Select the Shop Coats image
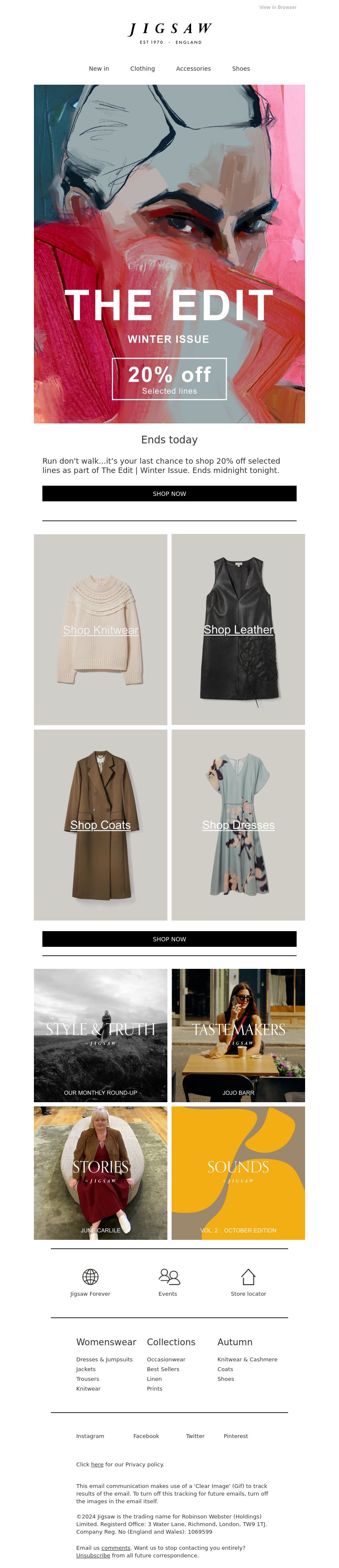The width and height of the screenshot is (339, 1568). point(100,825)
